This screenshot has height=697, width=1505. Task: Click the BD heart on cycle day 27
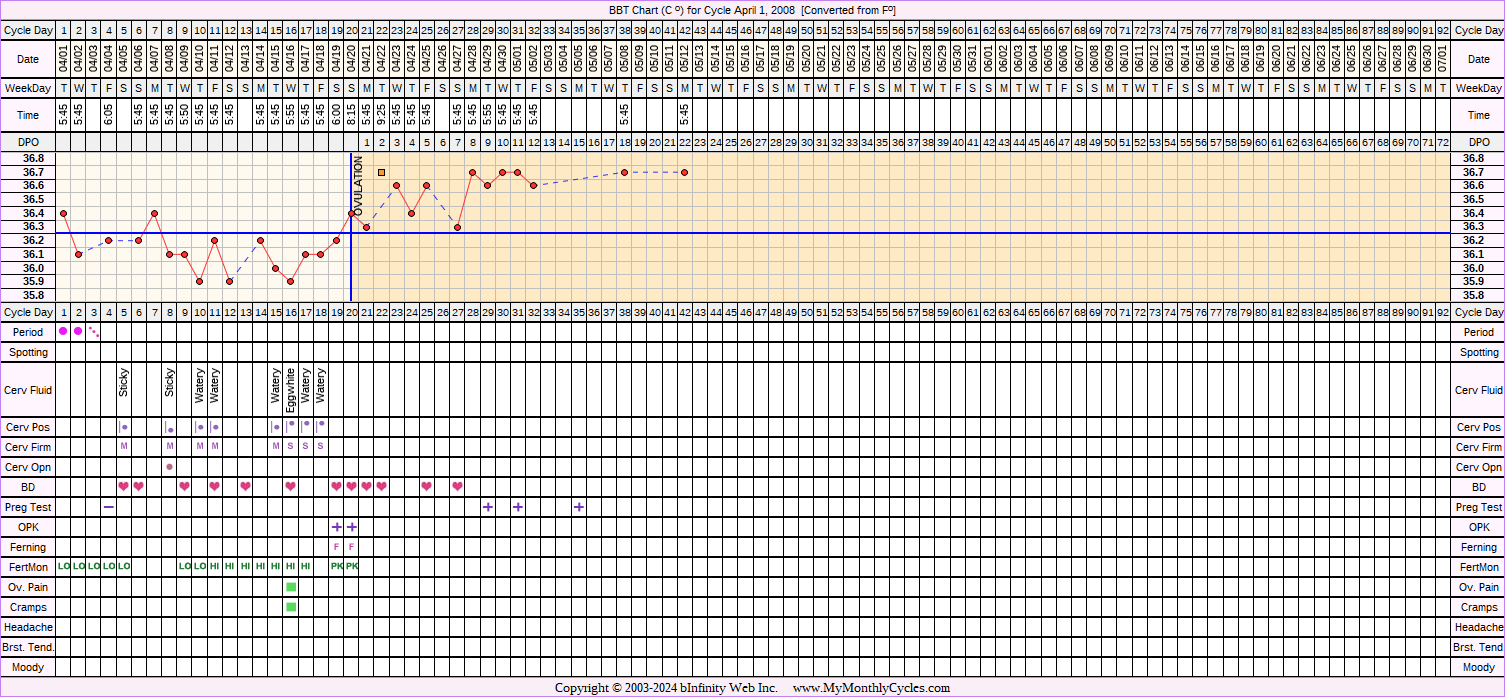(x=457, y=487)
